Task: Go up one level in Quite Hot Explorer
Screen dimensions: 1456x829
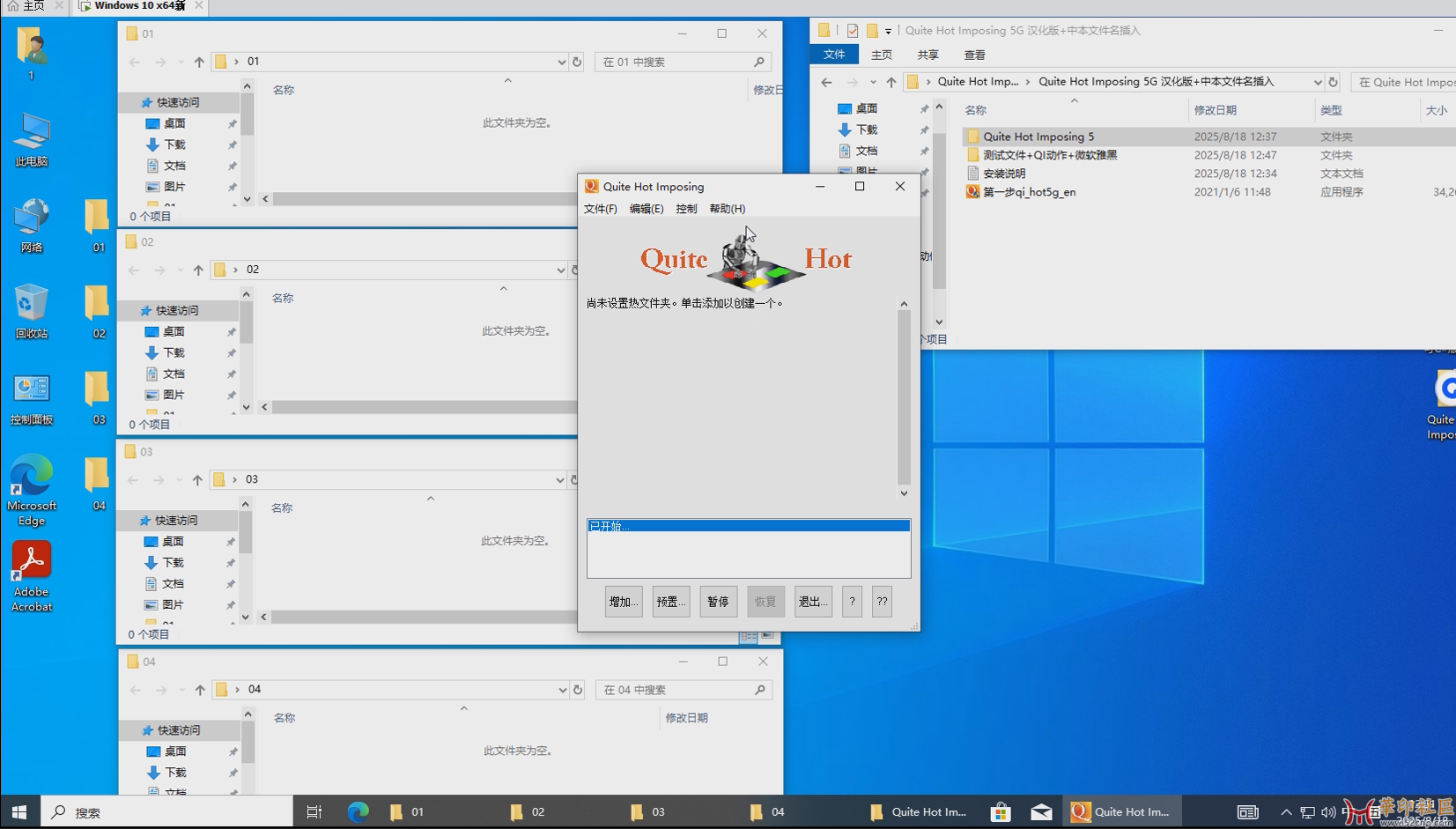Action: (891, 82)
